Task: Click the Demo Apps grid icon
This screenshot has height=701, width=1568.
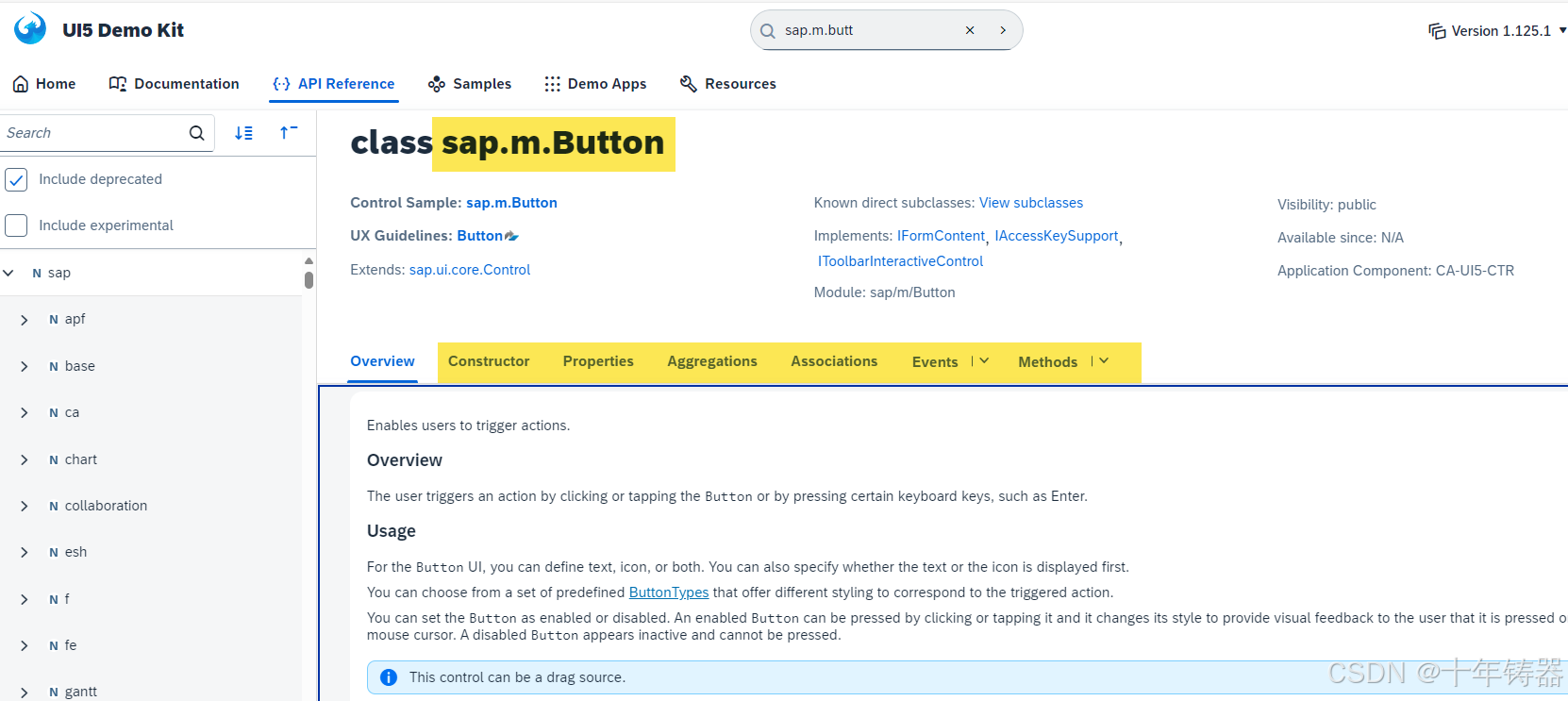Action: click(552, 84)
